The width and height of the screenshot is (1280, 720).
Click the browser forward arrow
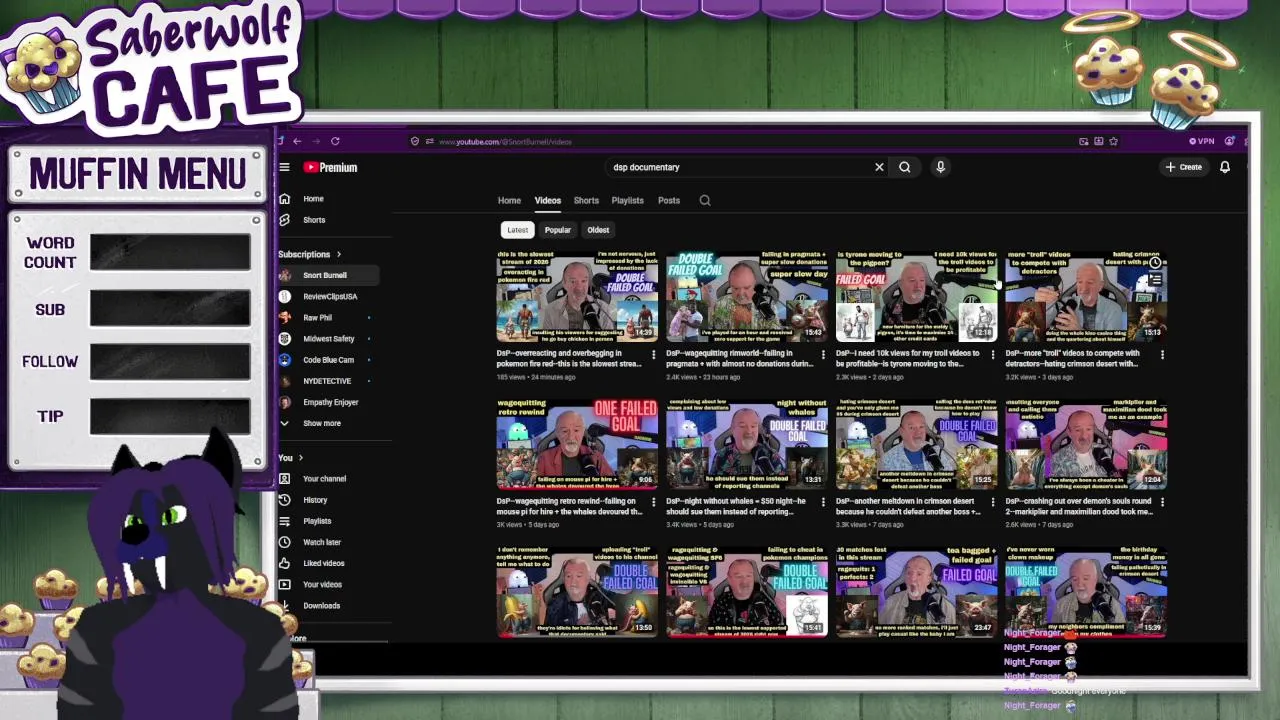(x=316, y=141)
